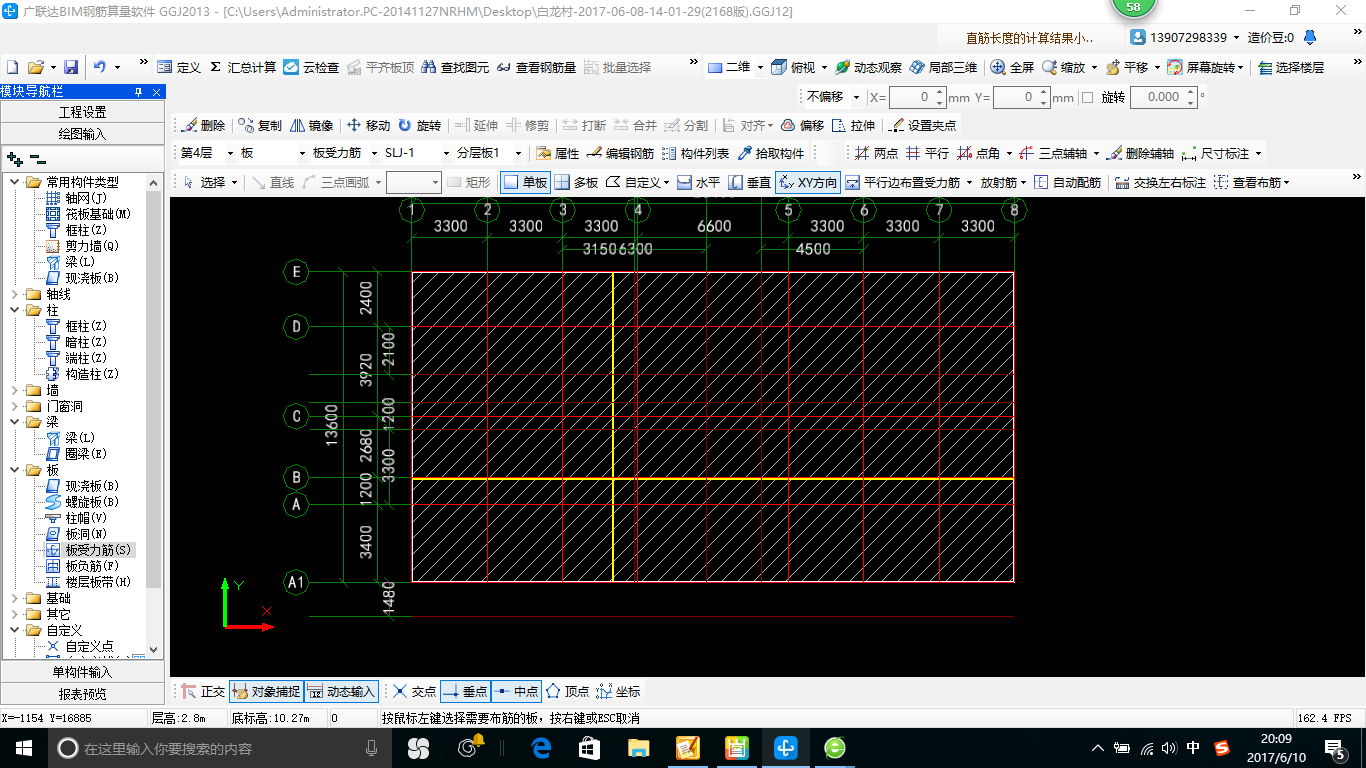Image resolution: width=1366 pixels, height=768 pixels.
Task: Click 全屏 full screen view
Action: point(1012,67)
